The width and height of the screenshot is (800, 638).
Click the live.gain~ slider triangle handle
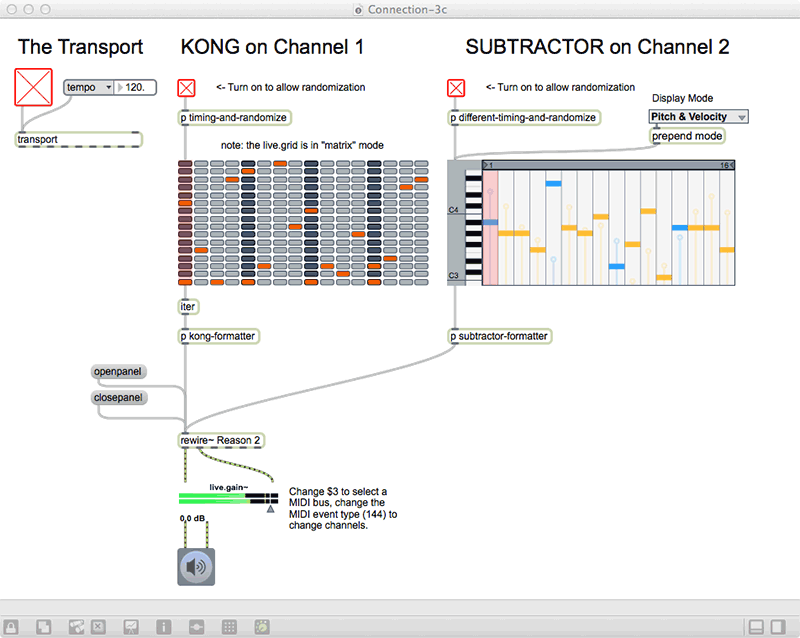tap(270, 509)
